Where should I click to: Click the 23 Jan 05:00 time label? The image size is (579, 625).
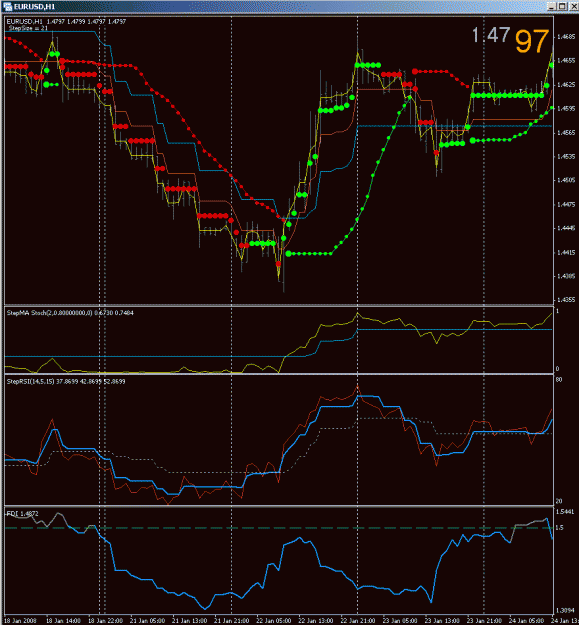click(400, 621)
